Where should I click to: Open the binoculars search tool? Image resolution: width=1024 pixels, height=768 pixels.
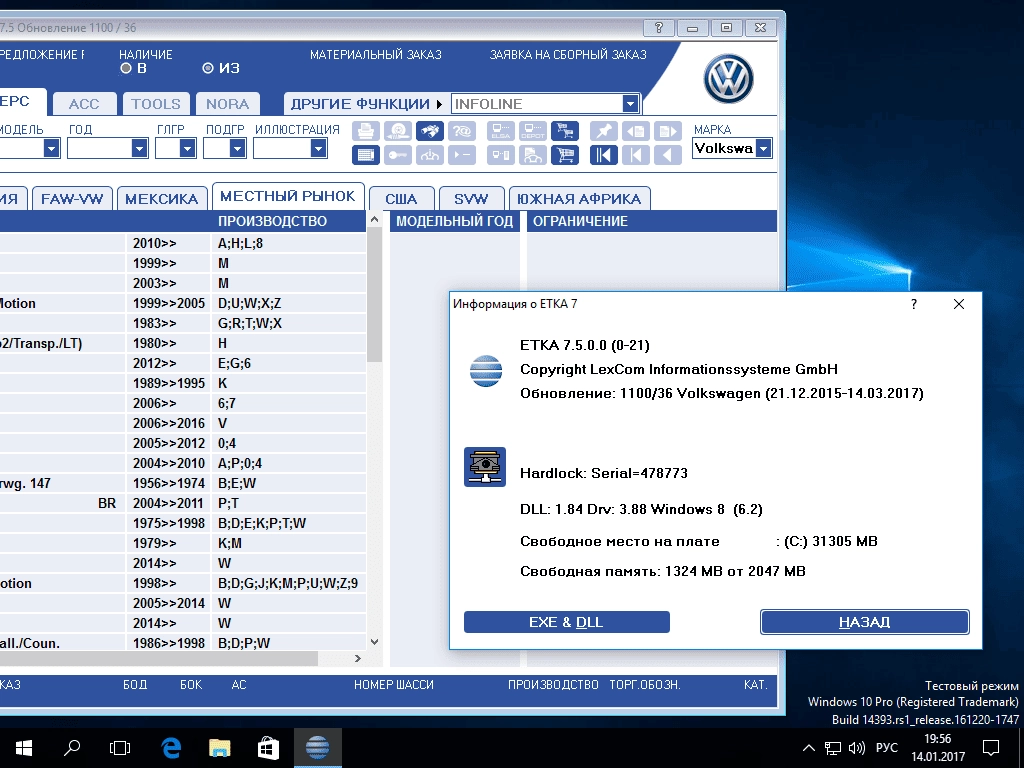pyautogui.click(x=430, y=131)
